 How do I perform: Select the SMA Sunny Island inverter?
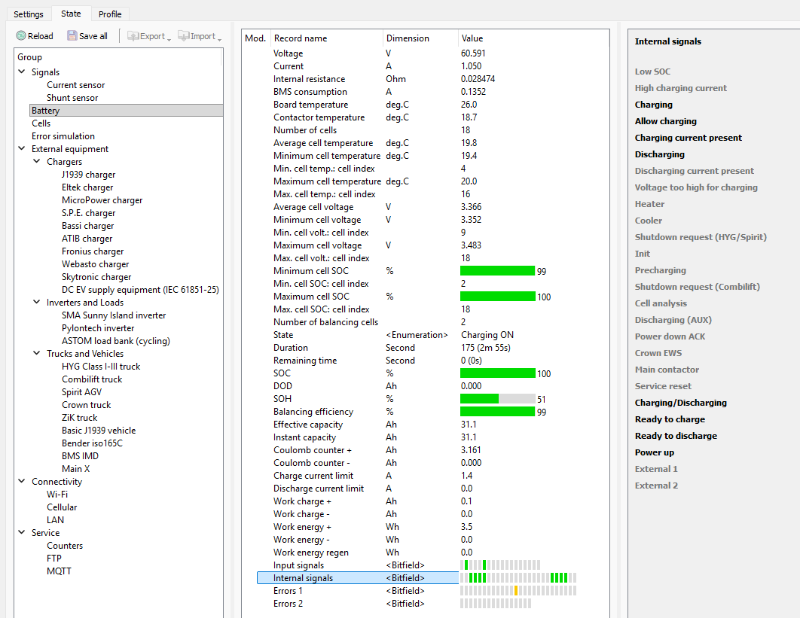click(114, 315)
